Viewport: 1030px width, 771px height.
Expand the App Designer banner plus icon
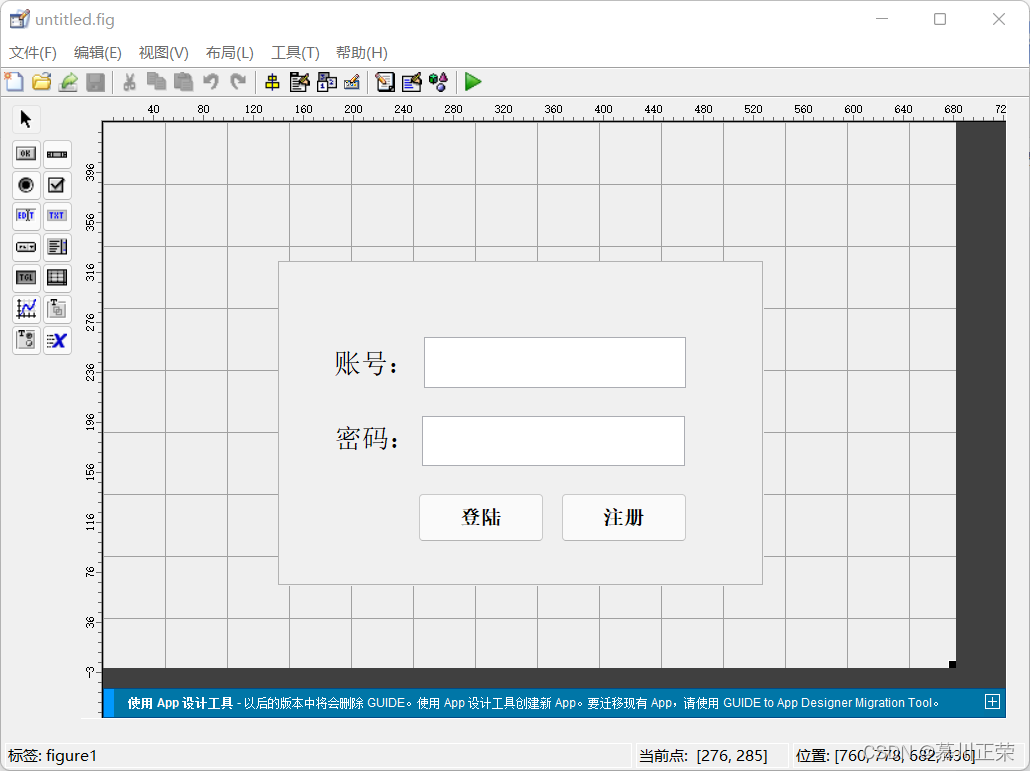pyautogui.click(x=993, y=702)
